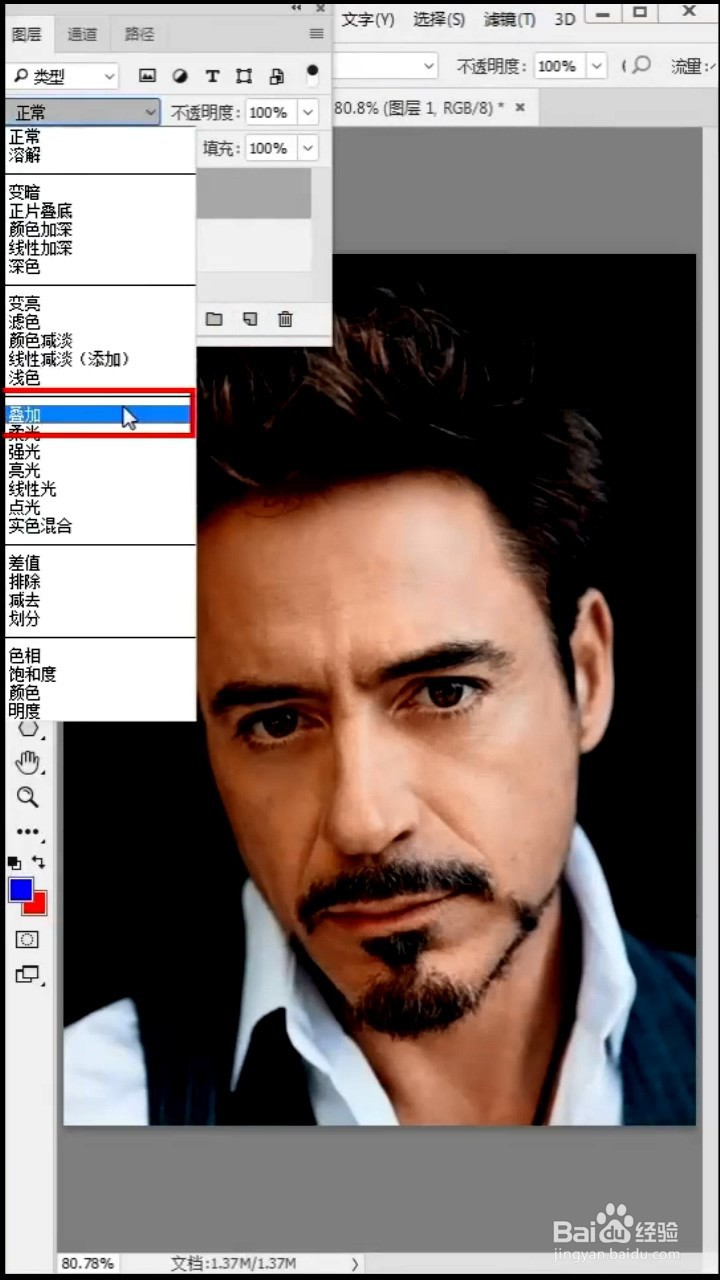The image size is (720, 1280).
Task: Click the red background color swatch
Action: [38, 904]
